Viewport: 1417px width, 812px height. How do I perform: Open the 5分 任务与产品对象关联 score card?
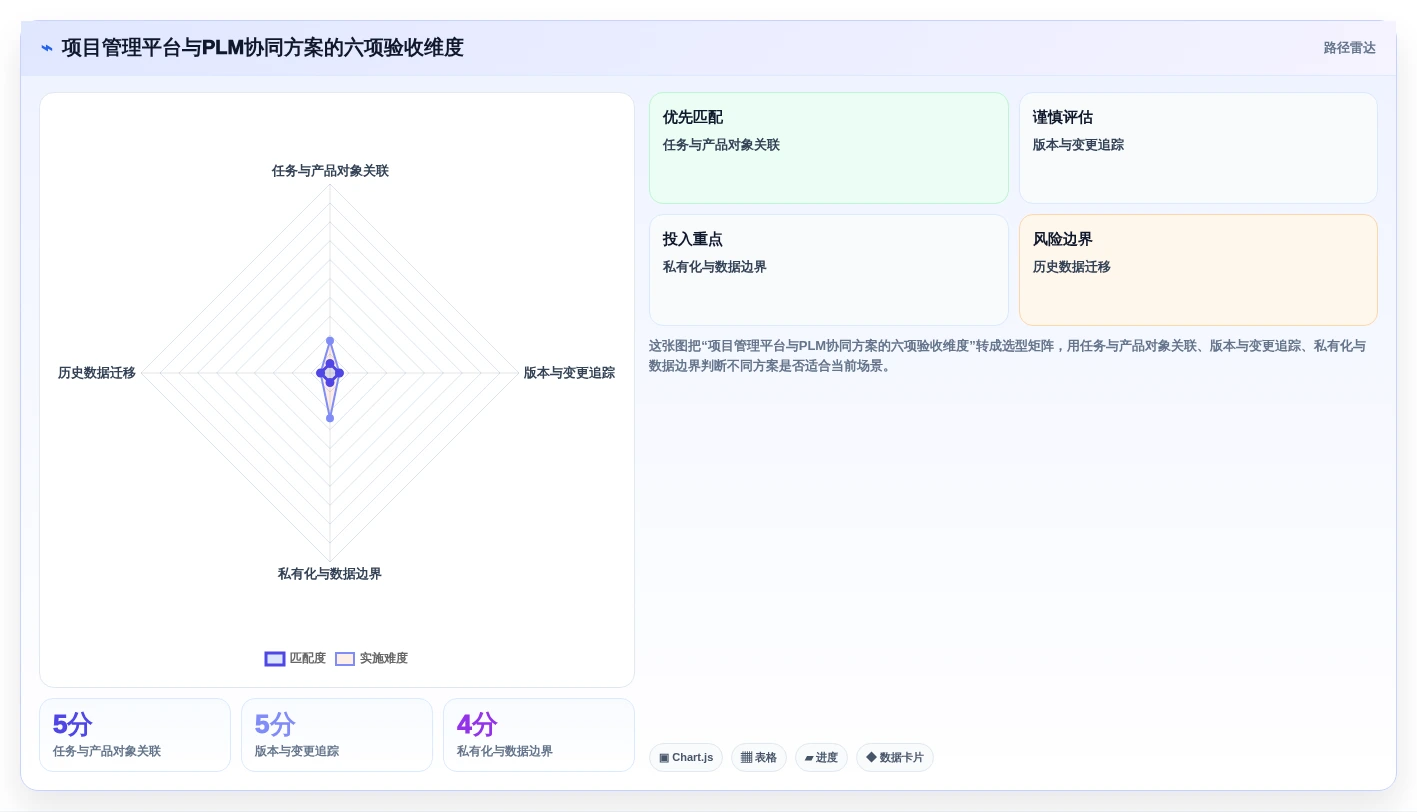(135, 735)
